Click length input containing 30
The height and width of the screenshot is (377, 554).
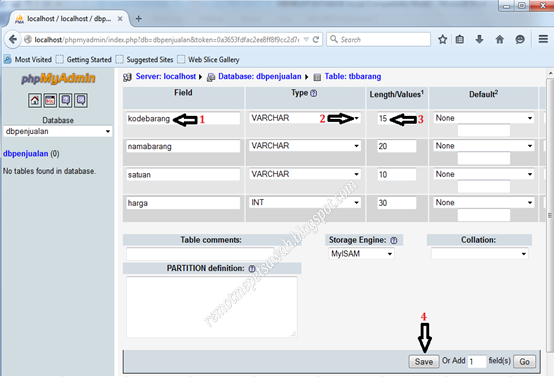point(396,203)
